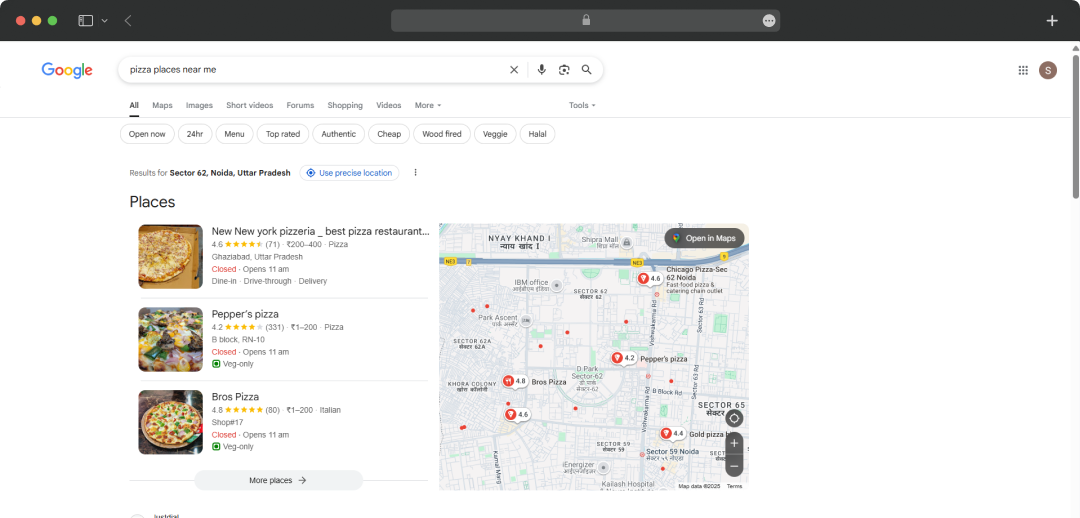Switch to the Shopping tab
The height and width of the screenshot is (518, 1080).
pyautogui.click(x=345, y=105)
